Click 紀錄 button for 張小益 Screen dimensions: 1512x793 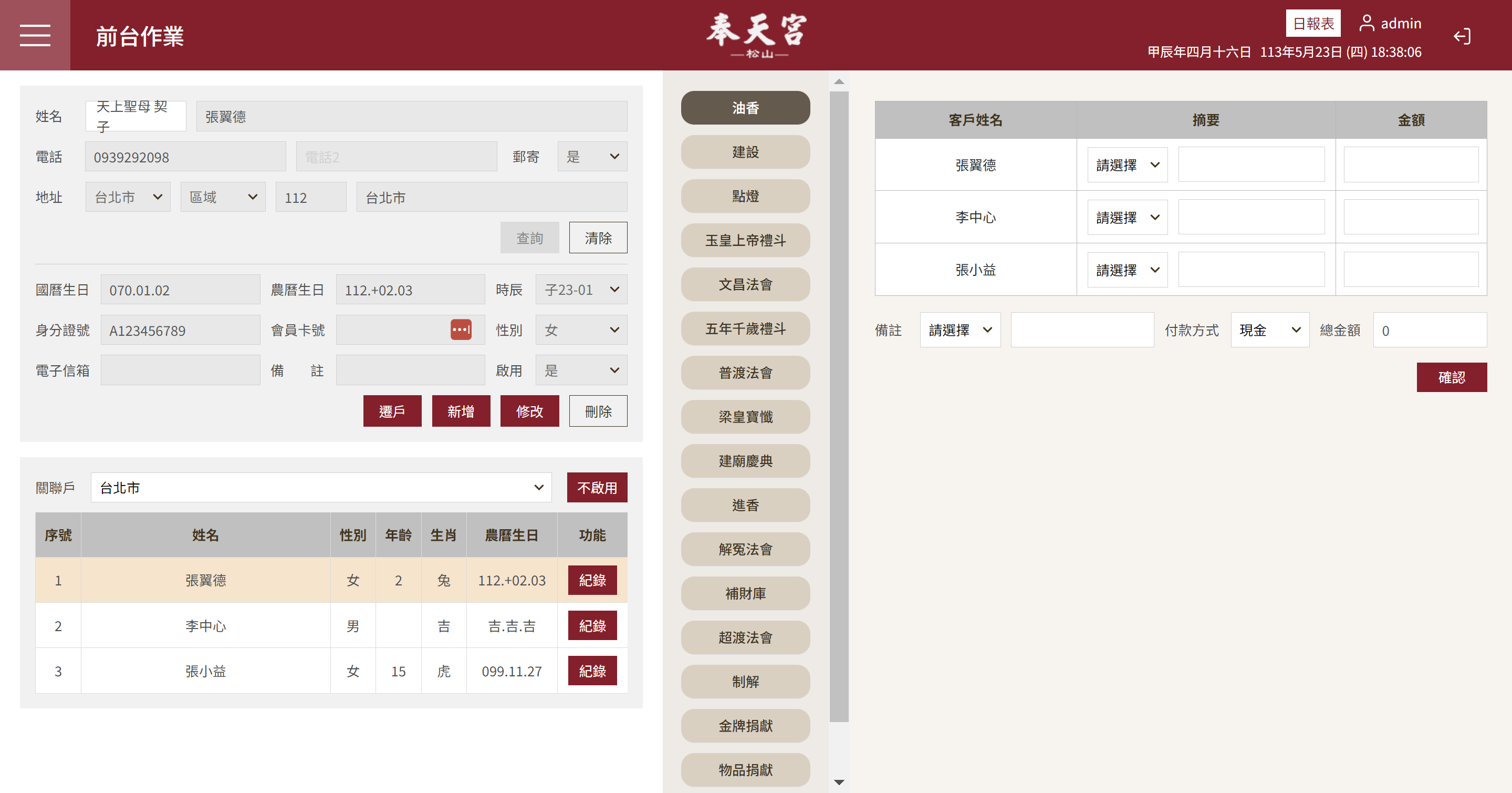(592, 671)
